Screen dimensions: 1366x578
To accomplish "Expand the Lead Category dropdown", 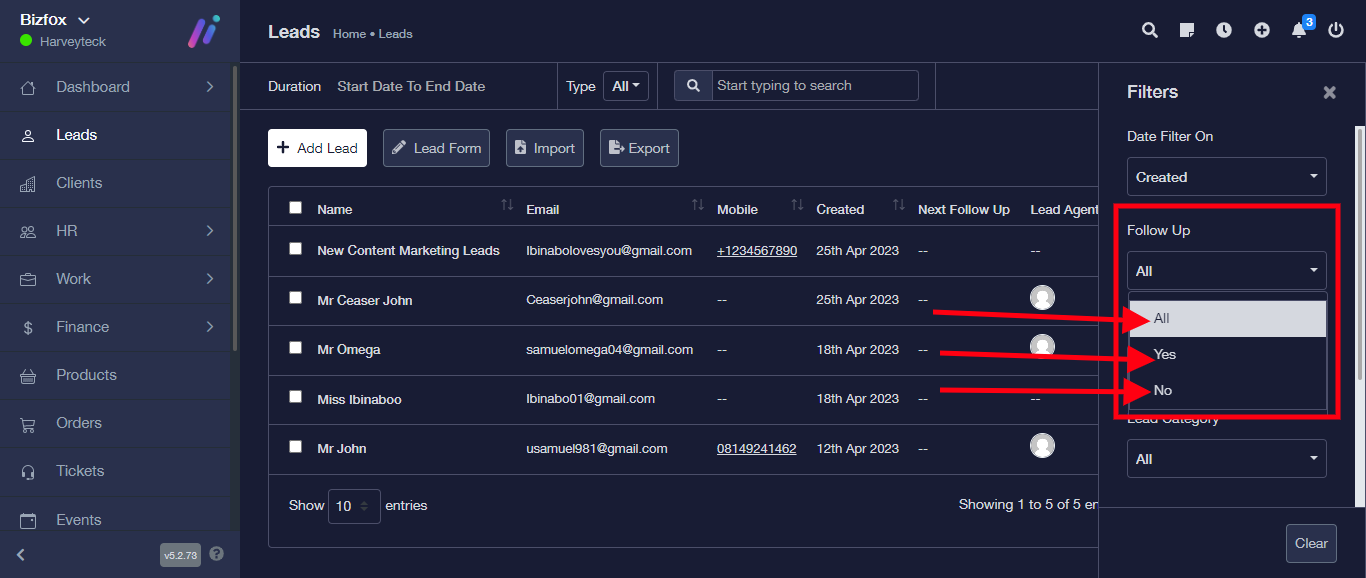I will (x=1226, y=459).
